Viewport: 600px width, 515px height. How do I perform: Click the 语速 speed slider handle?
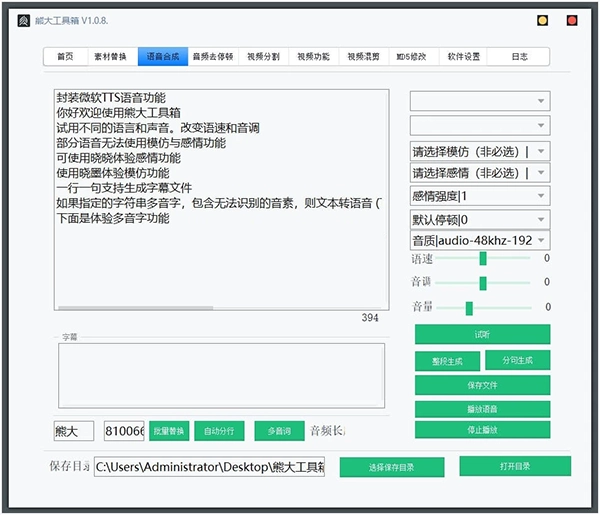[483, 258]
